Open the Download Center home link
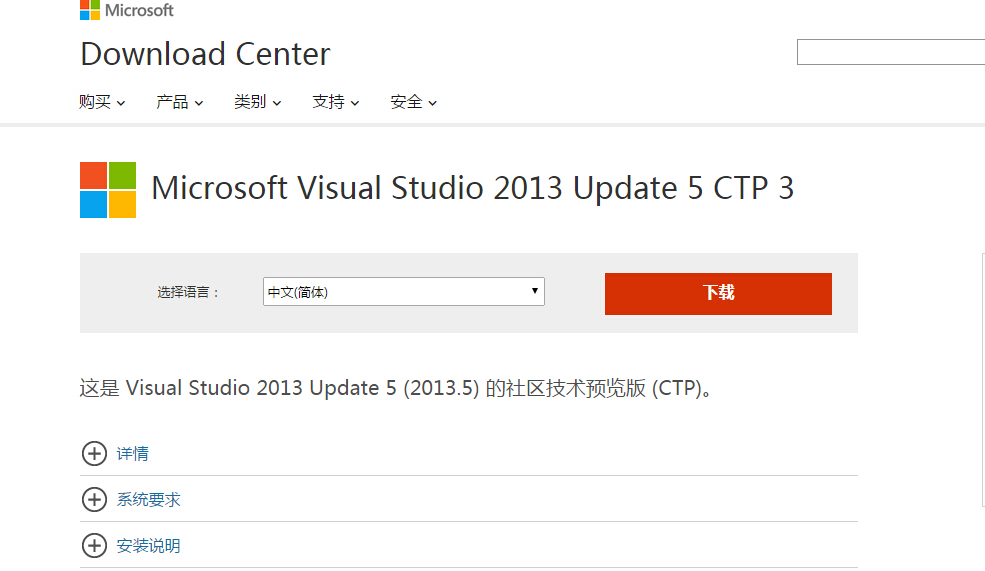This screenshot has height=571, width=985. point(205,54)
